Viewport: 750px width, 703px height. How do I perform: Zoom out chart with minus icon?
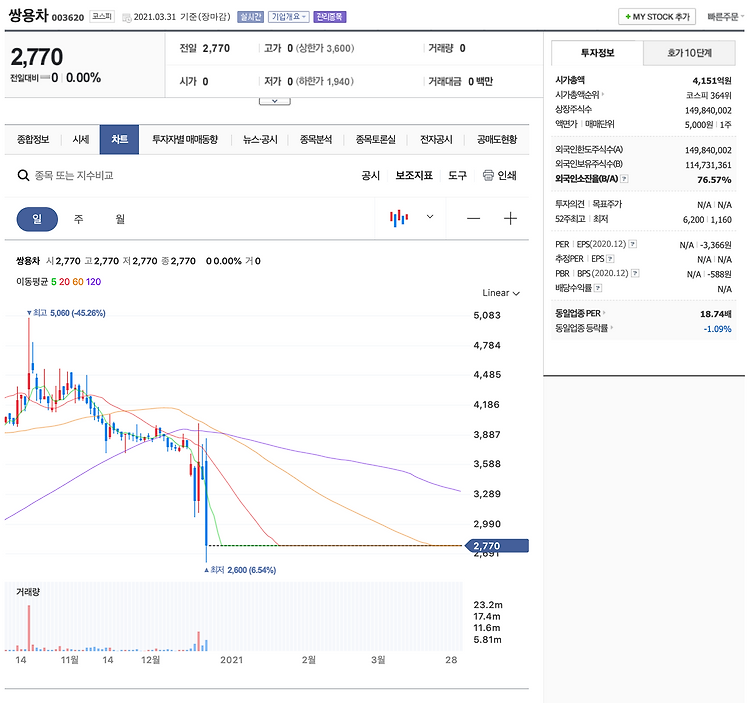pos(474,219)
